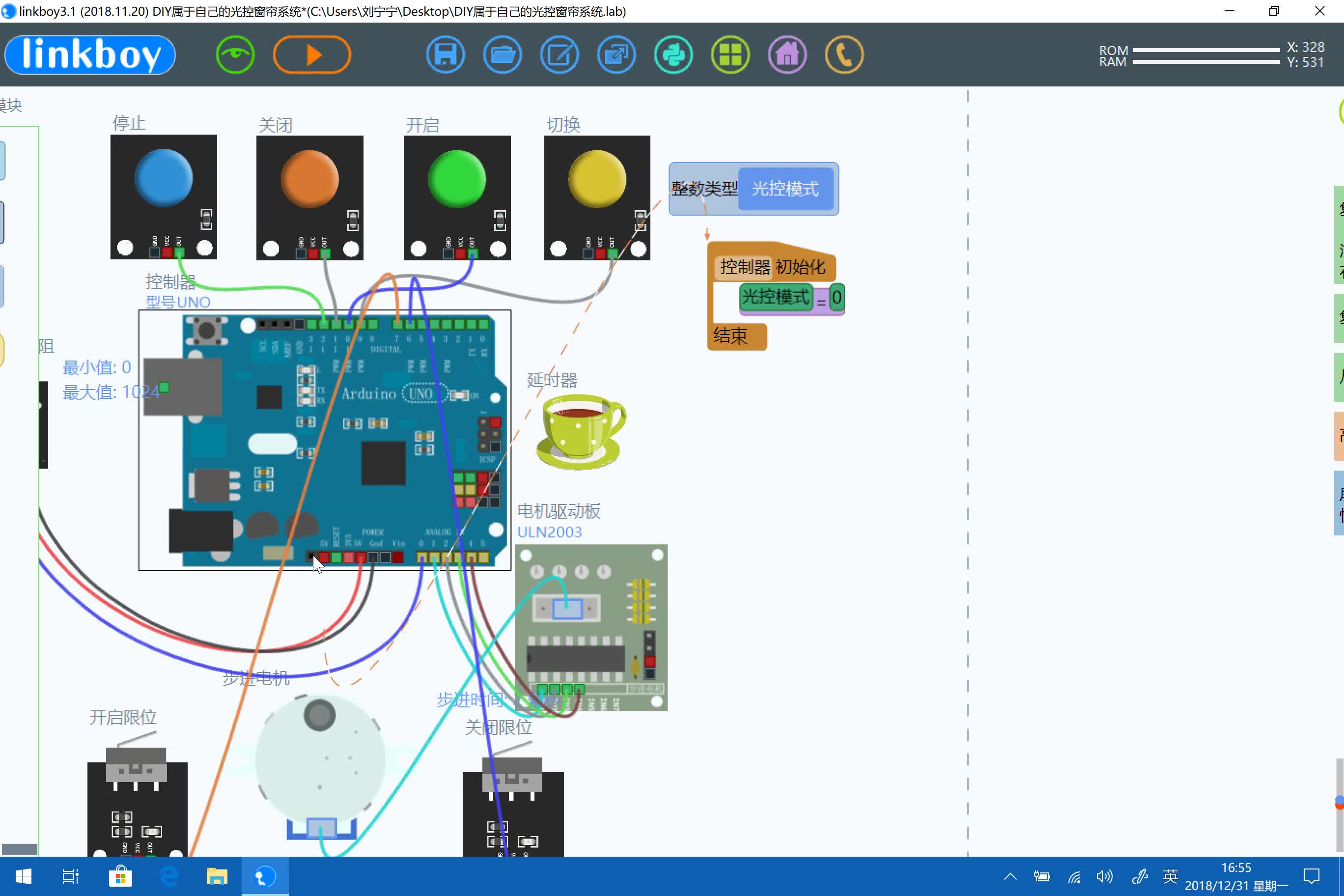1344x896 pixels.
Task: Click the 电机驱动板 label
Action: point(559,511)
